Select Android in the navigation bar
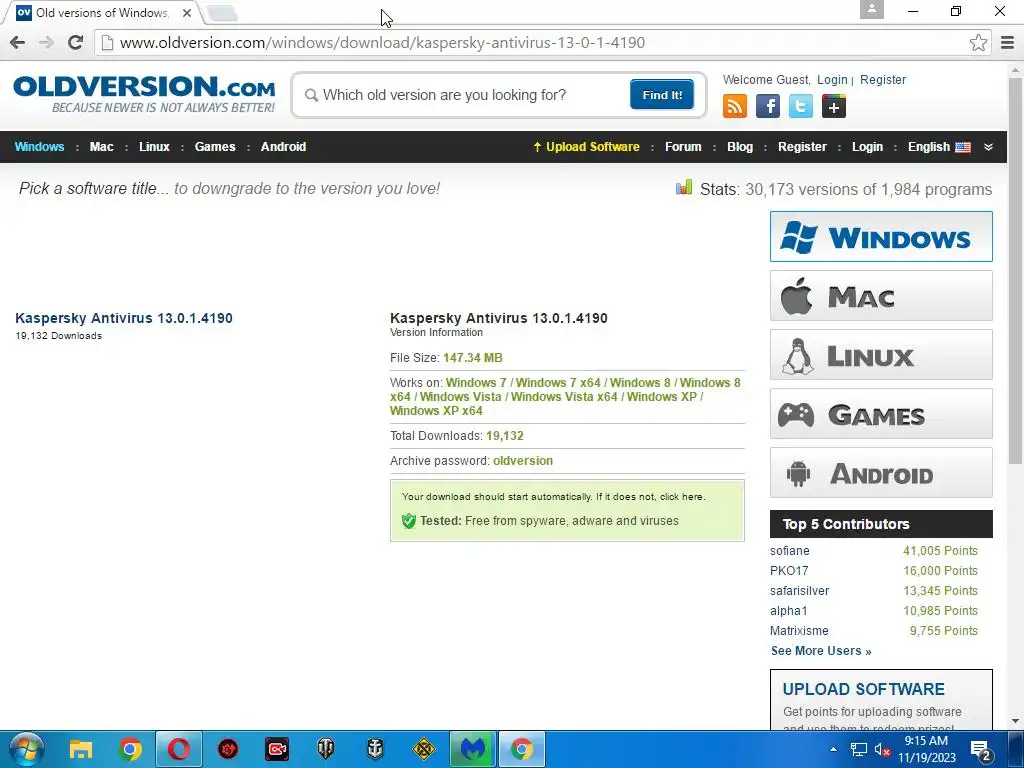This screenshot has height=768, width=1024. (x=283, y=147)
